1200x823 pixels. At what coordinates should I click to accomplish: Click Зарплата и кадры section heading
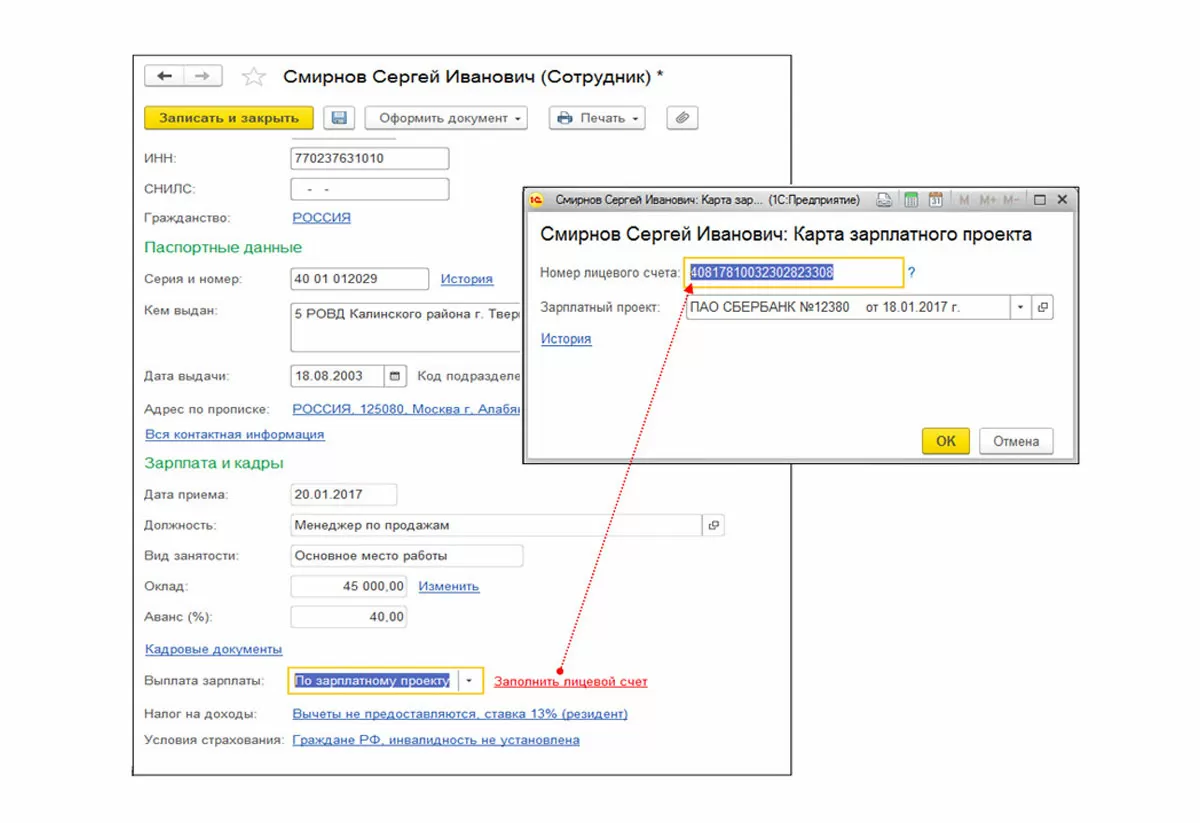[x=214, y=463]
